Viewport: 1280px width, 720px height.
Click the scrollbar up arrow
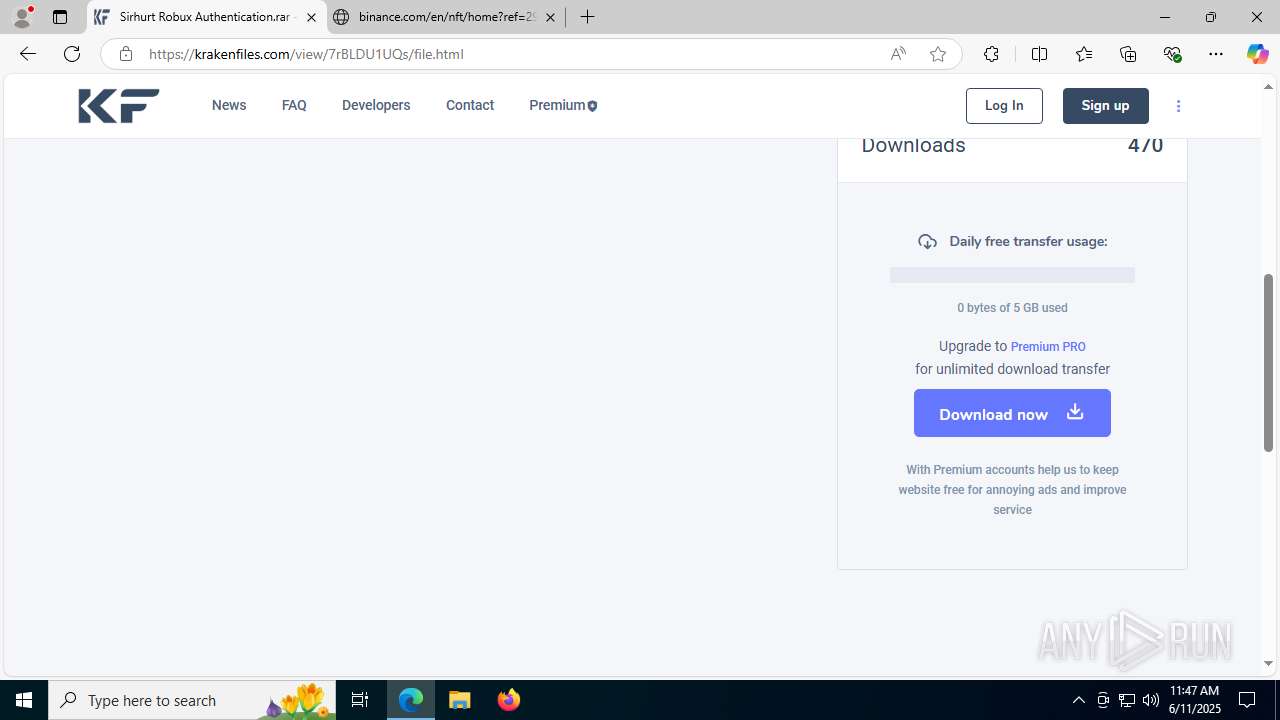pyautogui.click(x=1268, y=86)
